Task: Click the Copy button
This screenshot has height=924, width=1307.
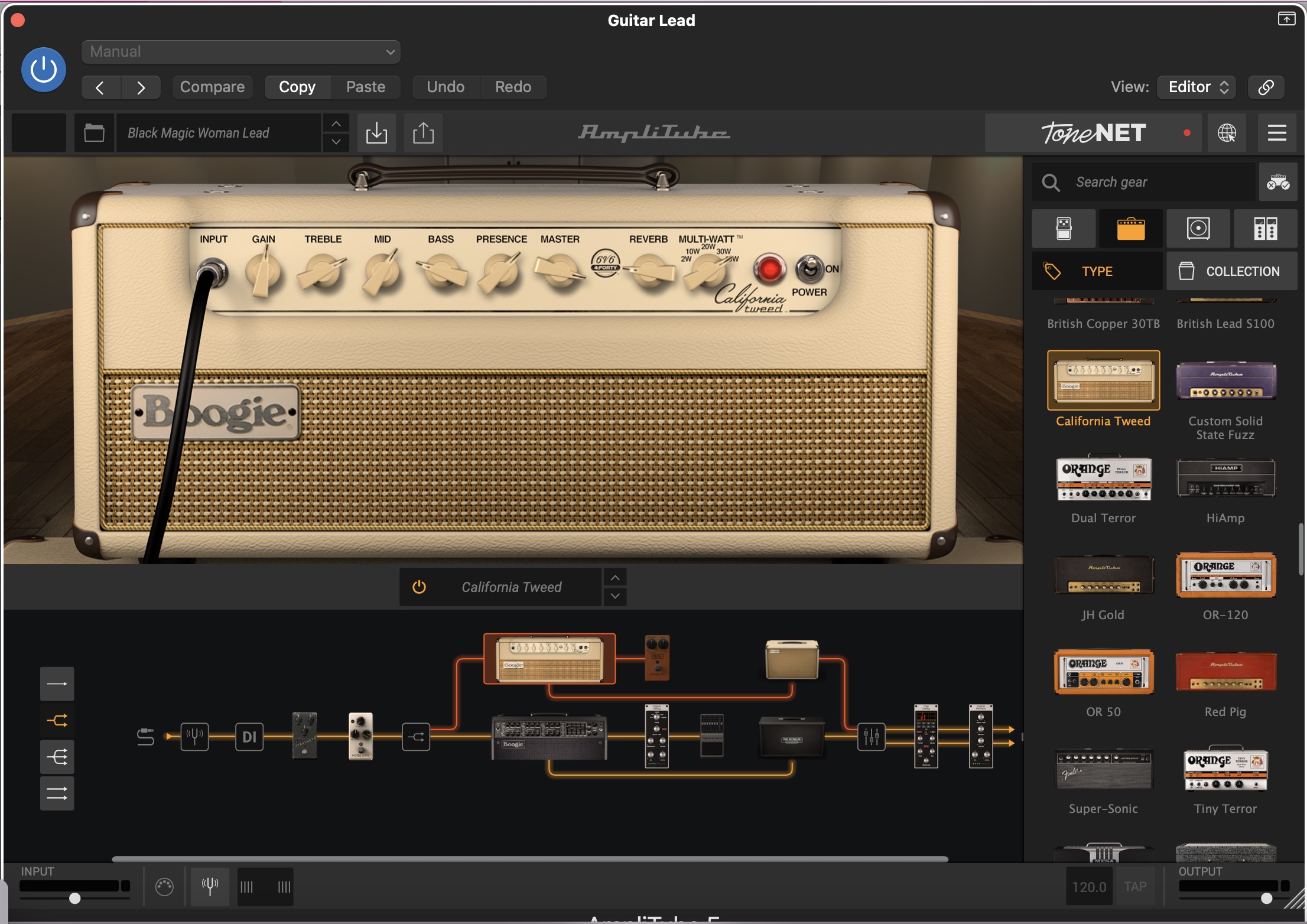Action: pyautogui.click(x=297, y=87)
